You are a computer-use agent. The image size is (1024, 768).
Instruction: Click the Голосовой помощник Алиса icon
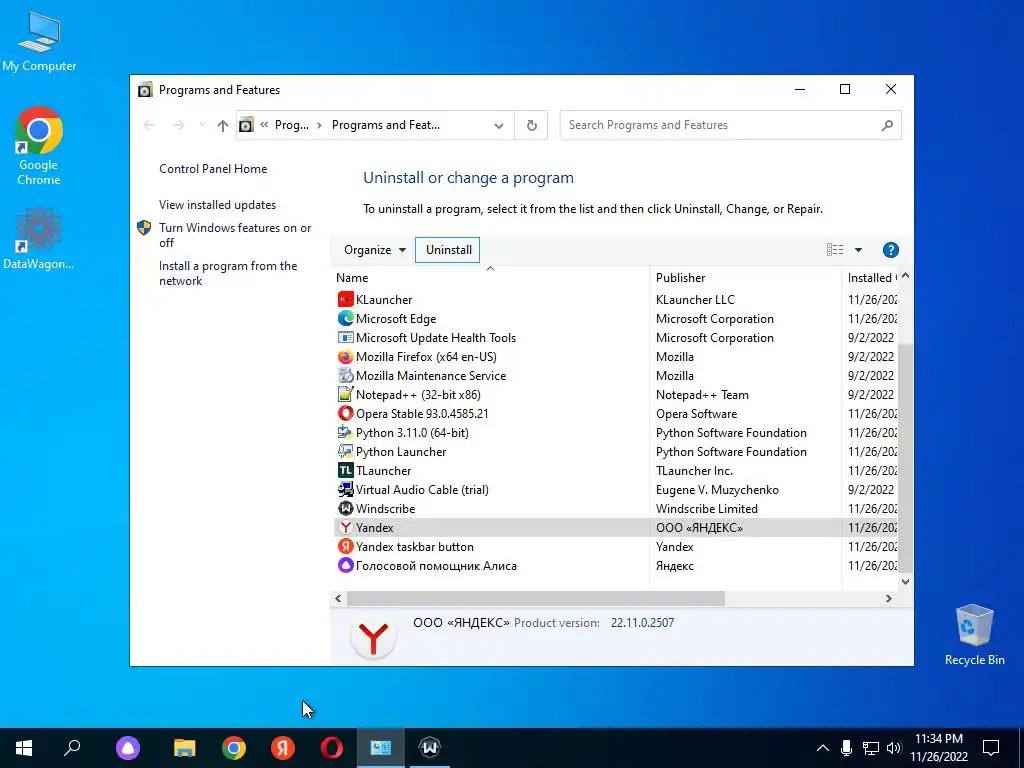point(345,566)
